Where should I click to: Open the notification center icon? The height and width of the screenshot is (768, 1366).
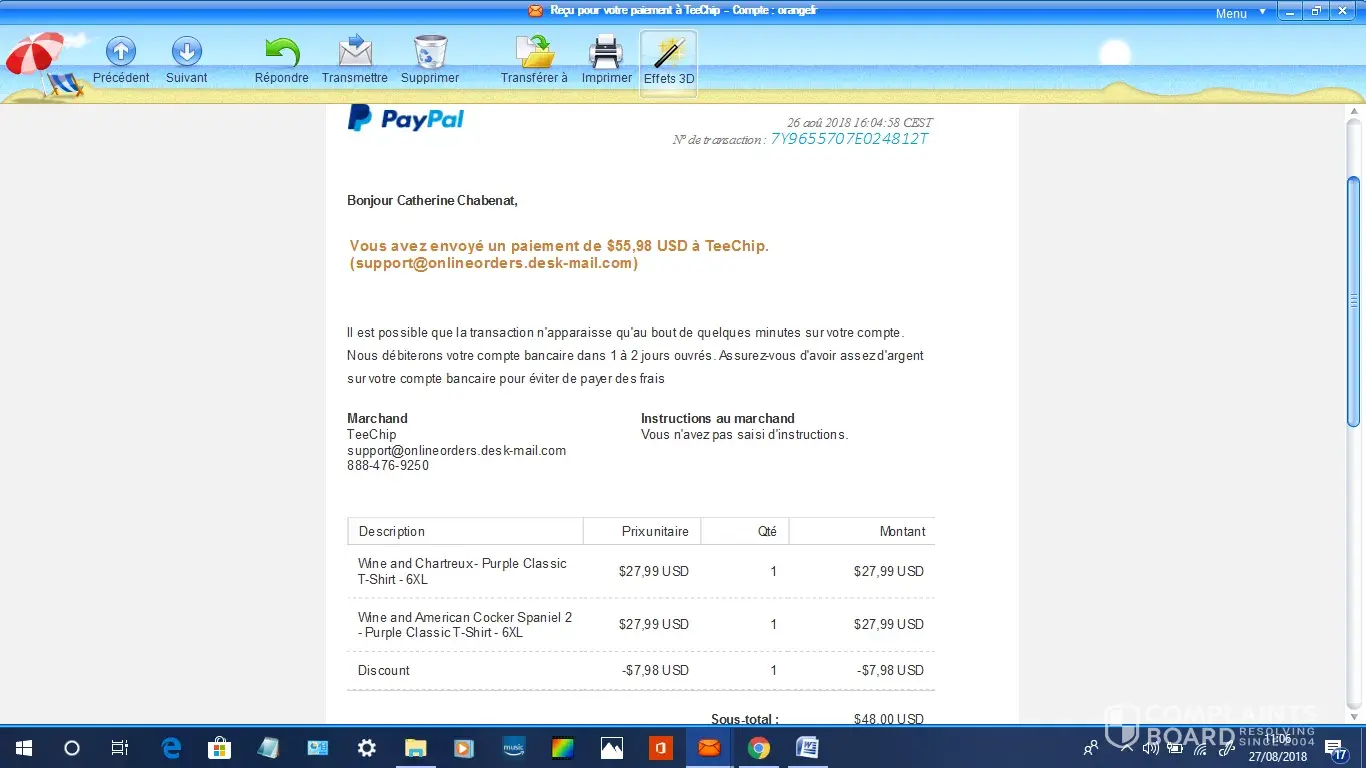coord(1336,748)
